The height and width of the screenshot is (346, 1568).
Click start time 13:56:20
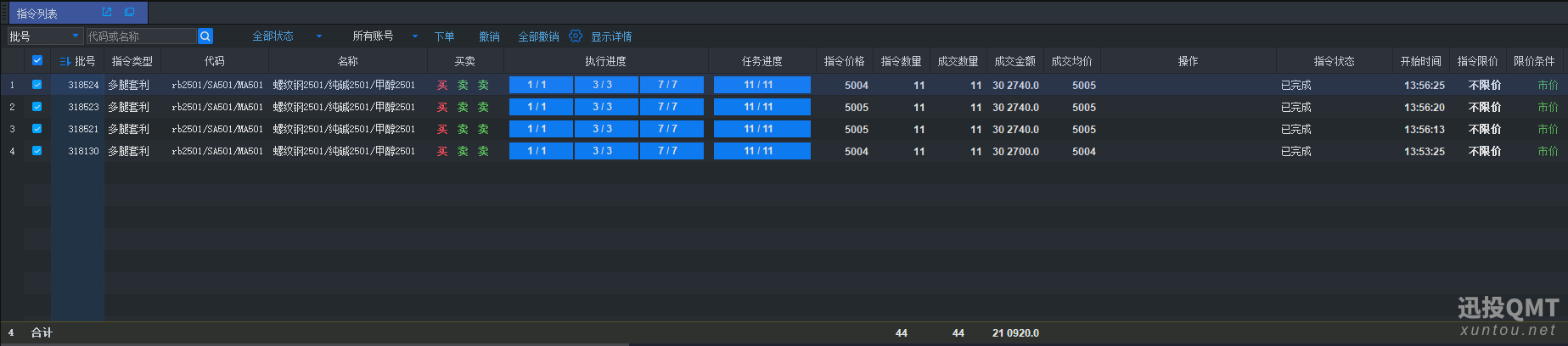click(x=1425, y=107)
